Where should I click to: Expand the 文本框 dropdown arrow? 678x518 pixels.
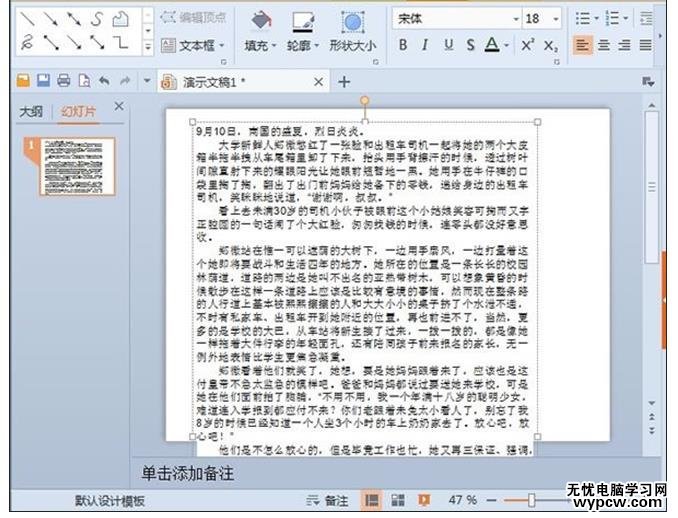[x=221, y=45]
